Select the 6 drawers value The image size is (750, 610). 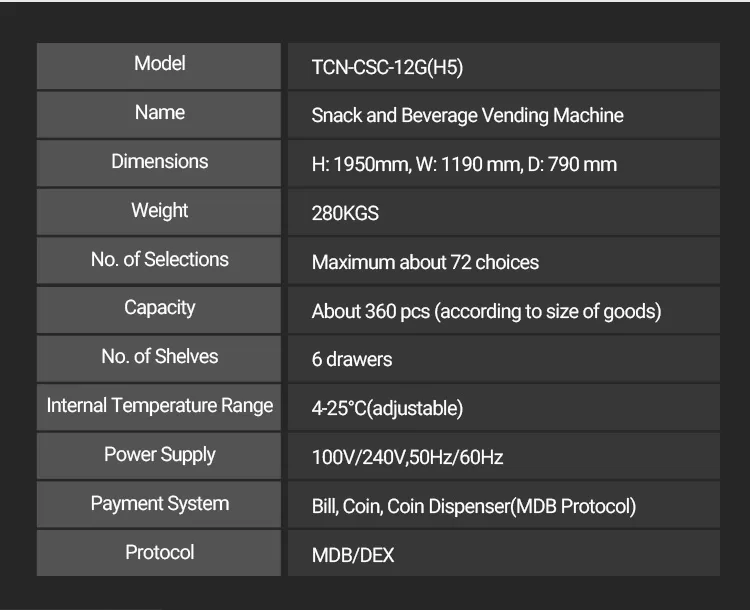coord(352,360)
